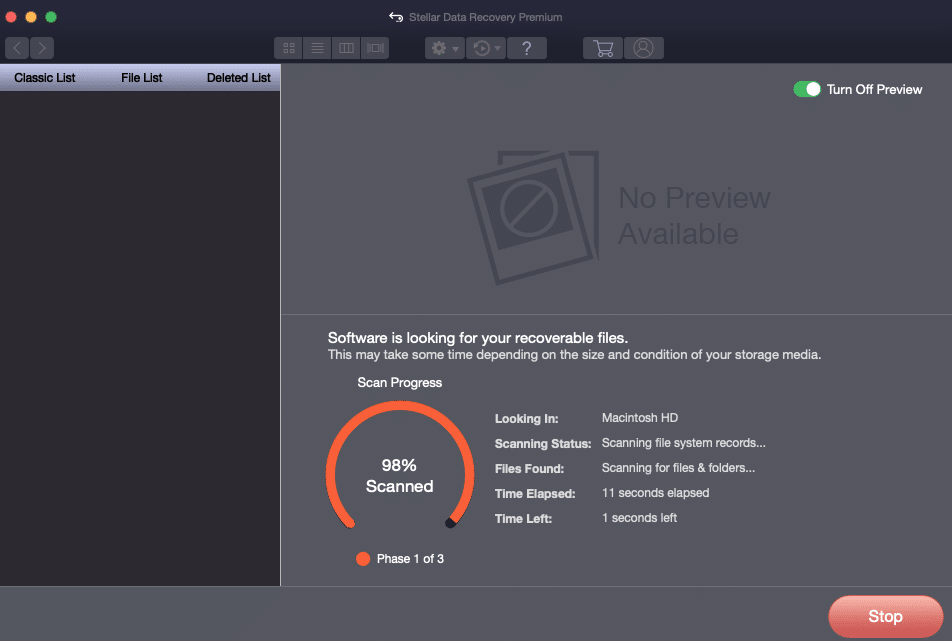Click the scan refresh icon
Image resolution: width=952 pixels, height=641 pixels.
[480, 47]
